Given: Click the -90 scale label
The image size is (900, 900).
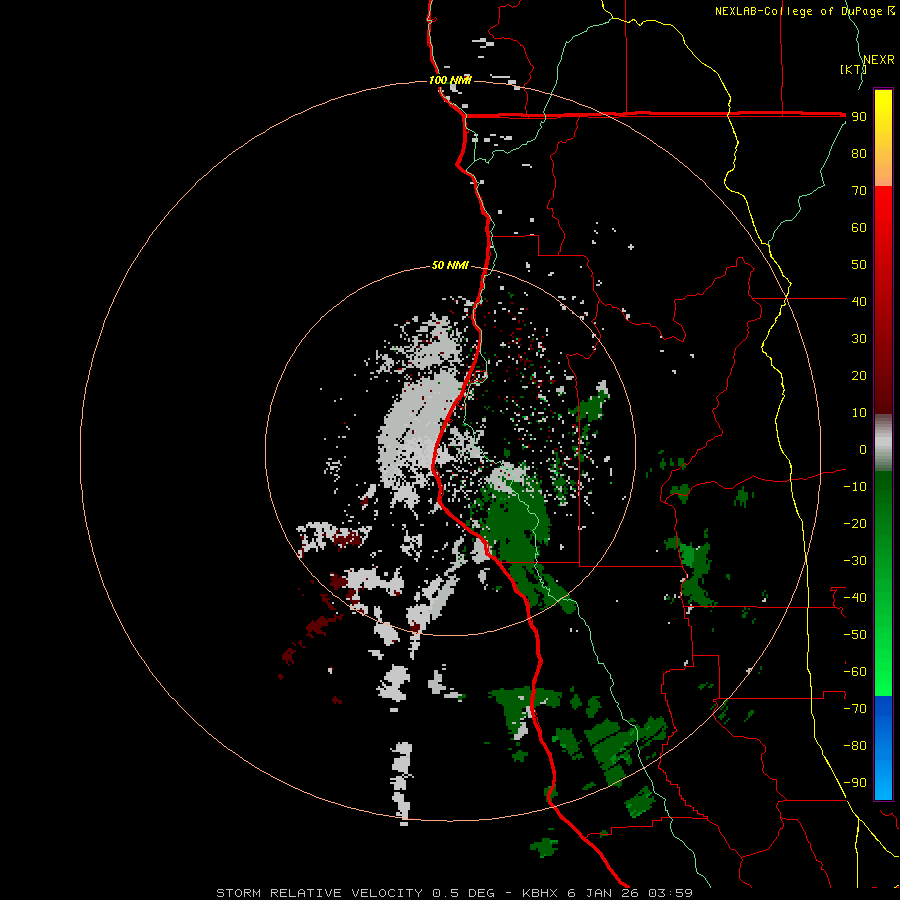Looking at the screenshot, I should coord(855,782).
